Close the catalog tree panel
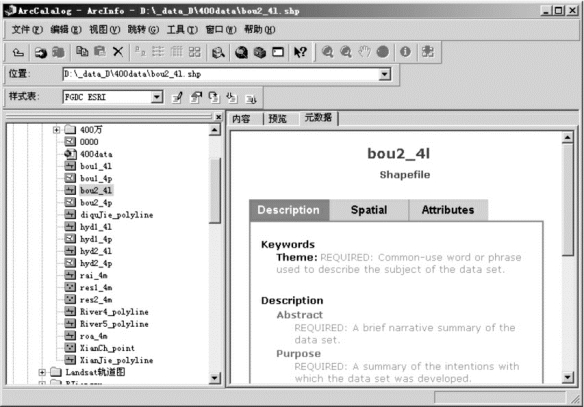The image size is (584, 407). 219,117
